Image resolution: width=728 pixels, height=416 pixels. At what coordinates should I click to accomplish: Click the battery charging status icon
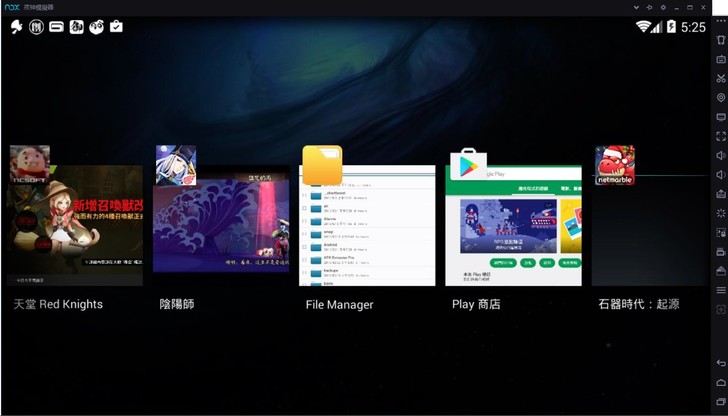tap(671, 26)
